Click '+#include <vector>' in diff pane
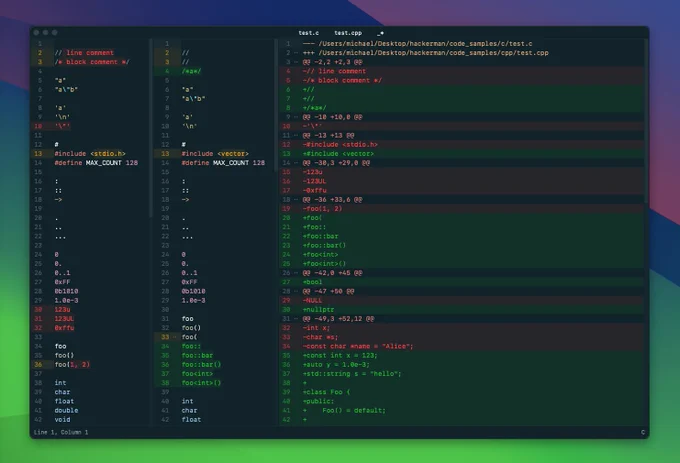This screenshot has height=463, width=680. tap(338, 154)
